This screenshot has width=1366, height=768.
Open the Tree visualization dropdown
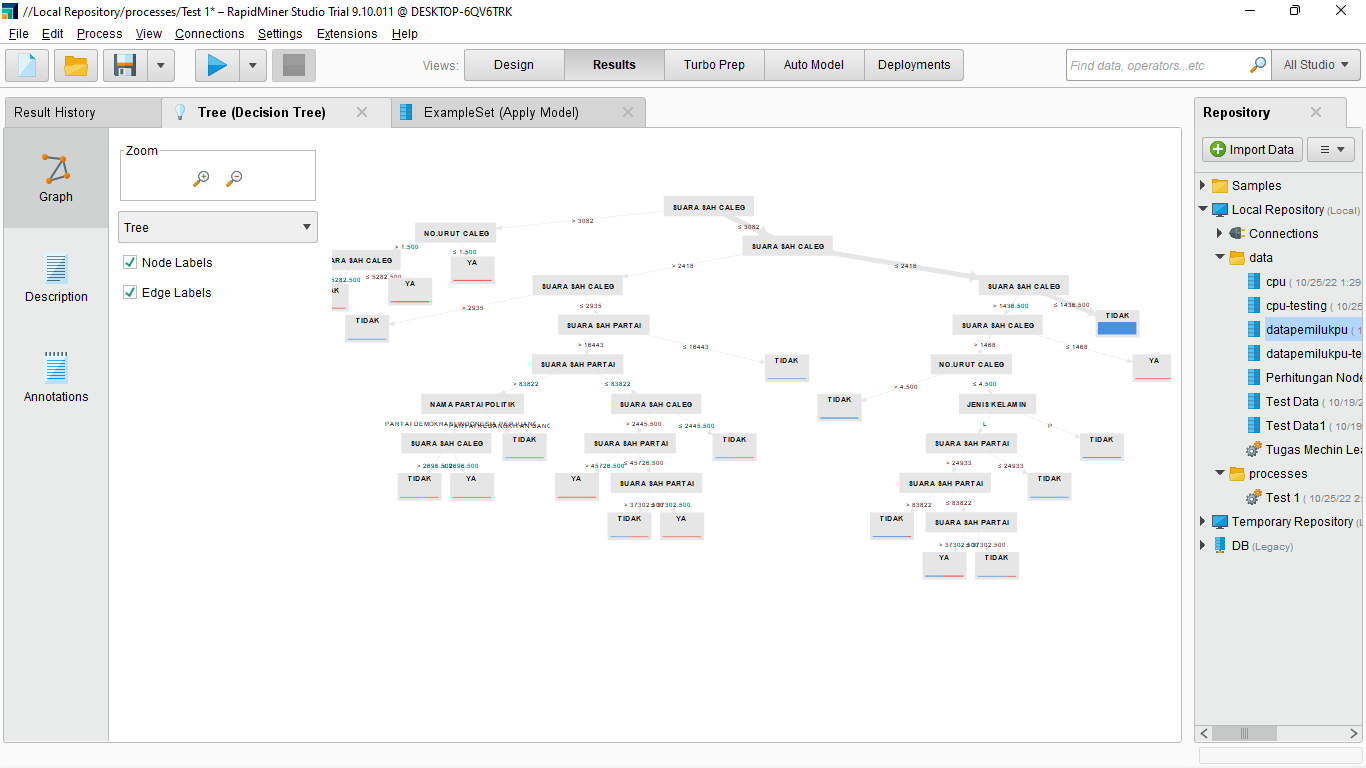point(217,227)
